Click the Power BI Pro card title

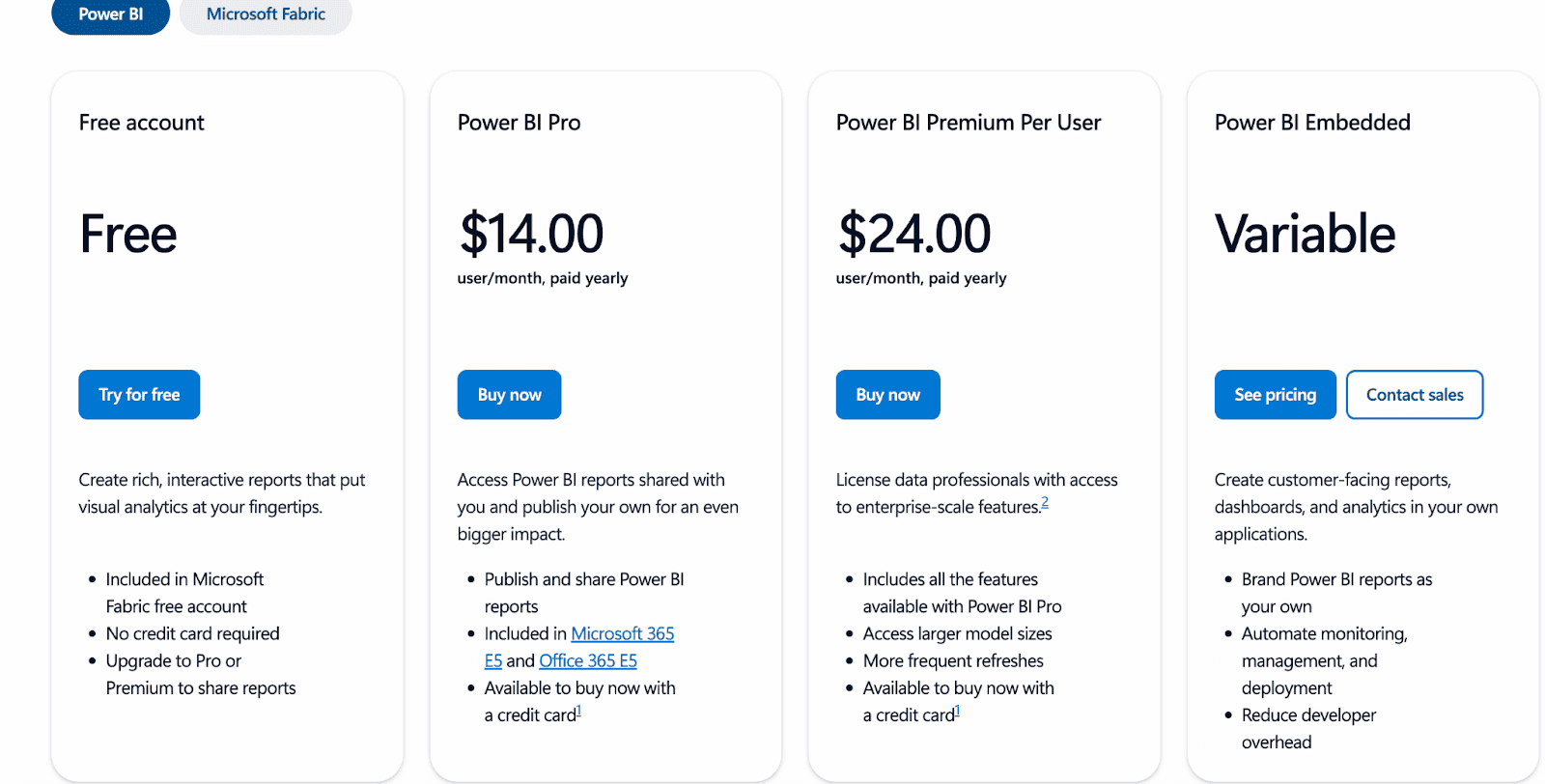tap(518, 122)
